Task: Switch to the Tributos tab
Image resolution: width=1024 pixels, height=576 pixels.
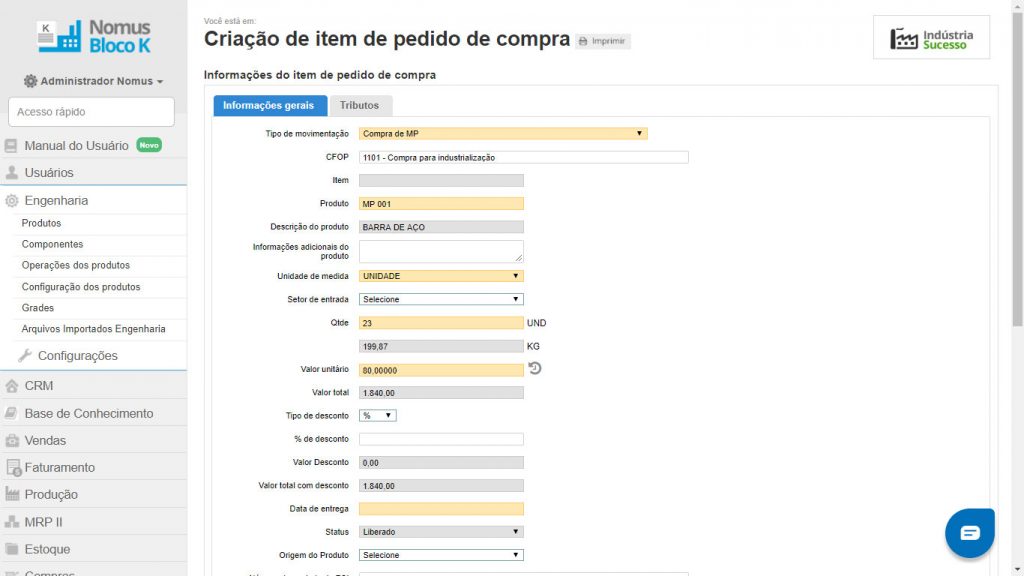Action: tap(360, 105)
